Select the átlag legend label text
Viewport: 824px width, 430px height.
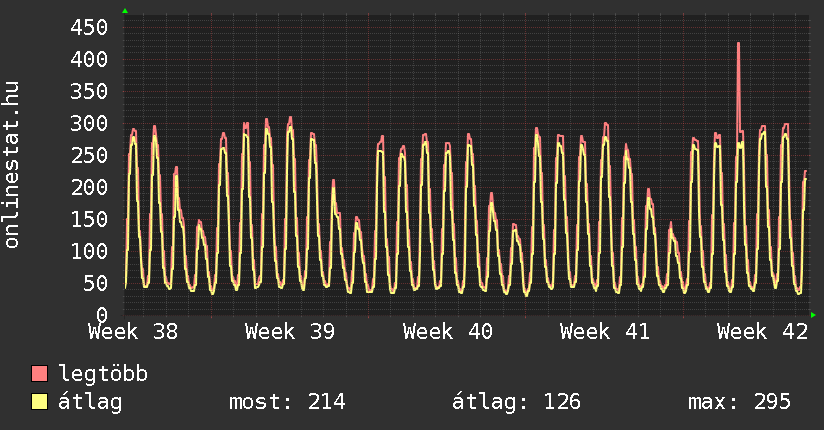(90, 402)
